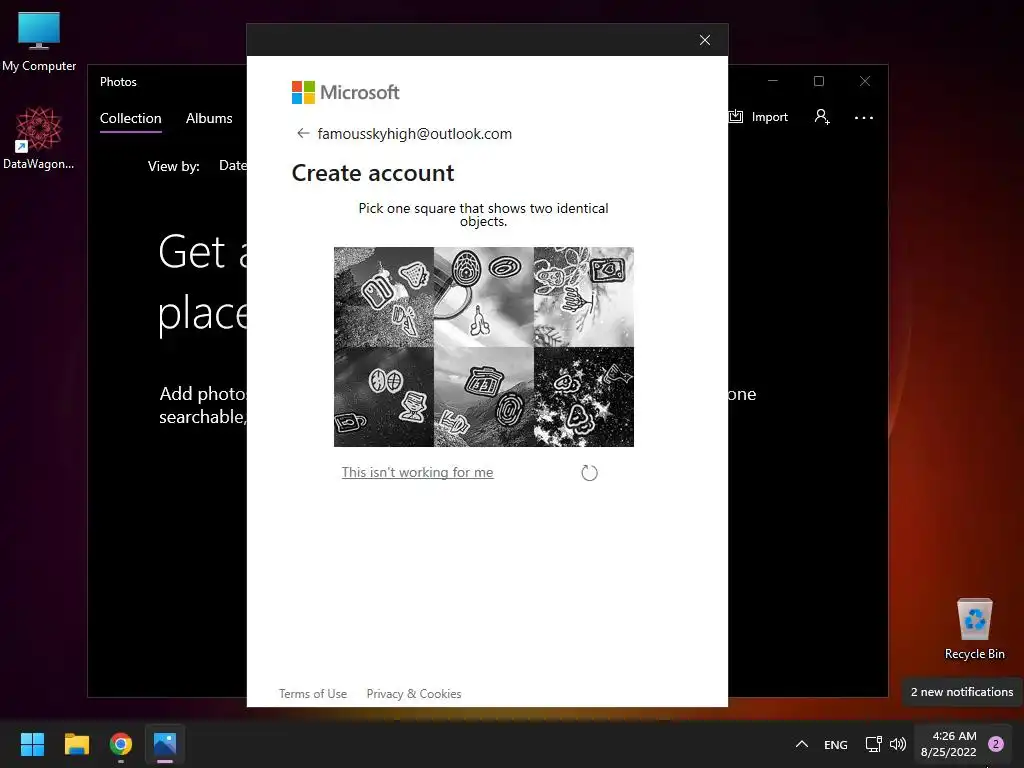Close the Create account dialog
The image size is (1024, 768).
click(705, 40)
